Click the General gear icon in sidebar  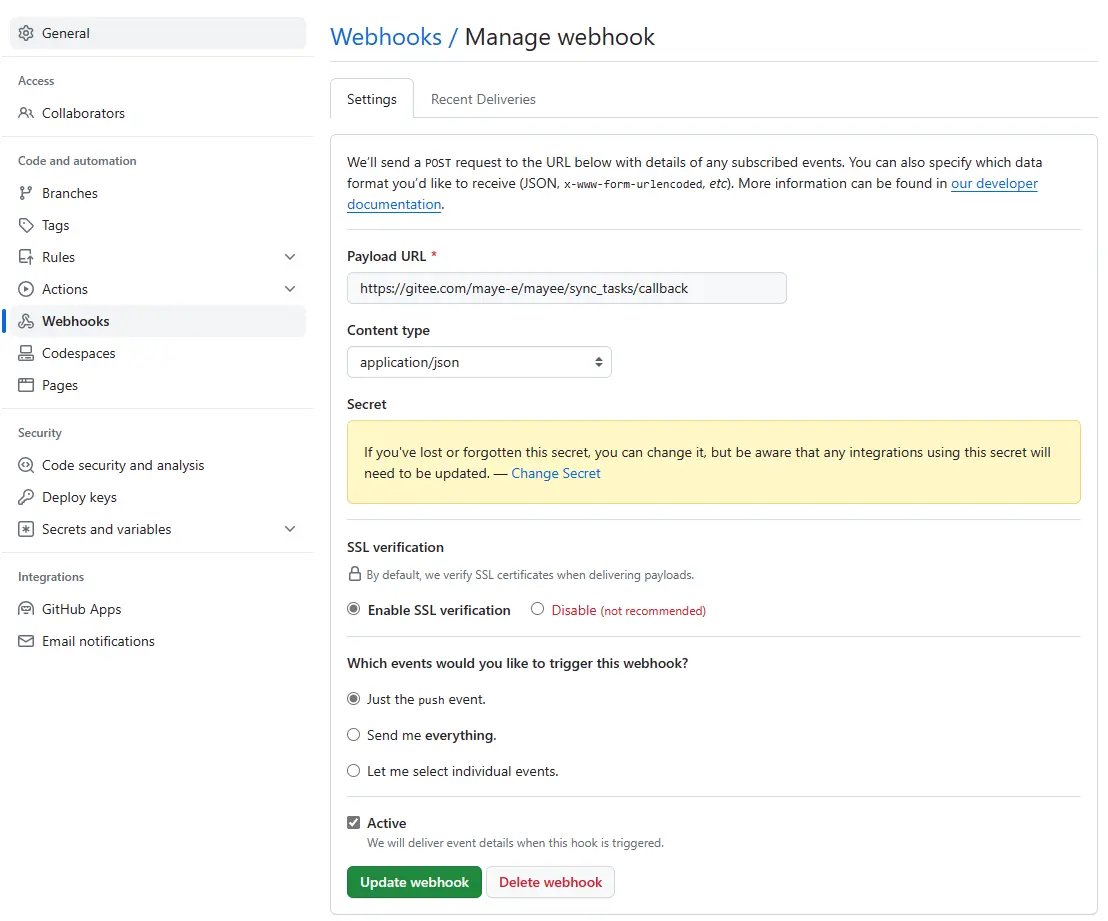click(26, 33)
